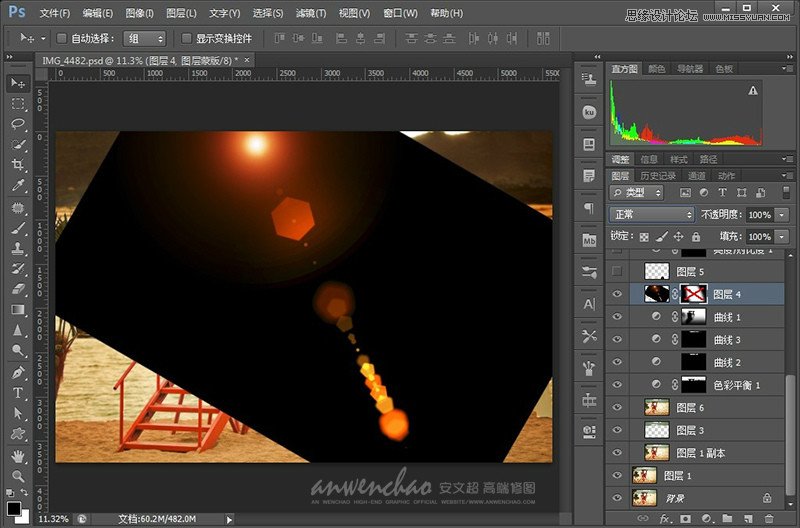This screenshot has width=800, height=528.
Task: Select the Crop tool
Action: pyautogui.click(x=18, y=165)
